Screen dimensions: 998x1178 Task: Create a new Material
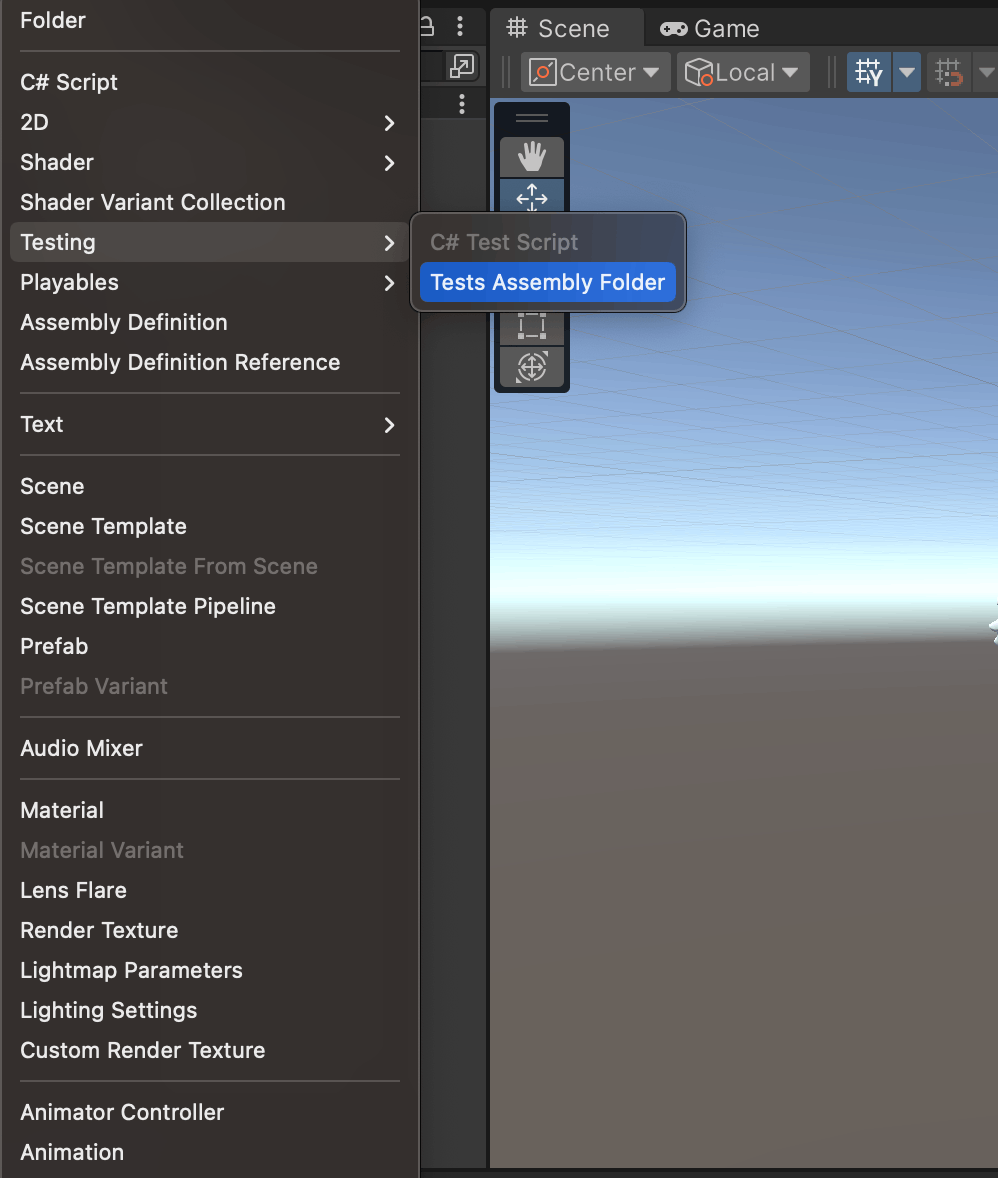point(210,810)
